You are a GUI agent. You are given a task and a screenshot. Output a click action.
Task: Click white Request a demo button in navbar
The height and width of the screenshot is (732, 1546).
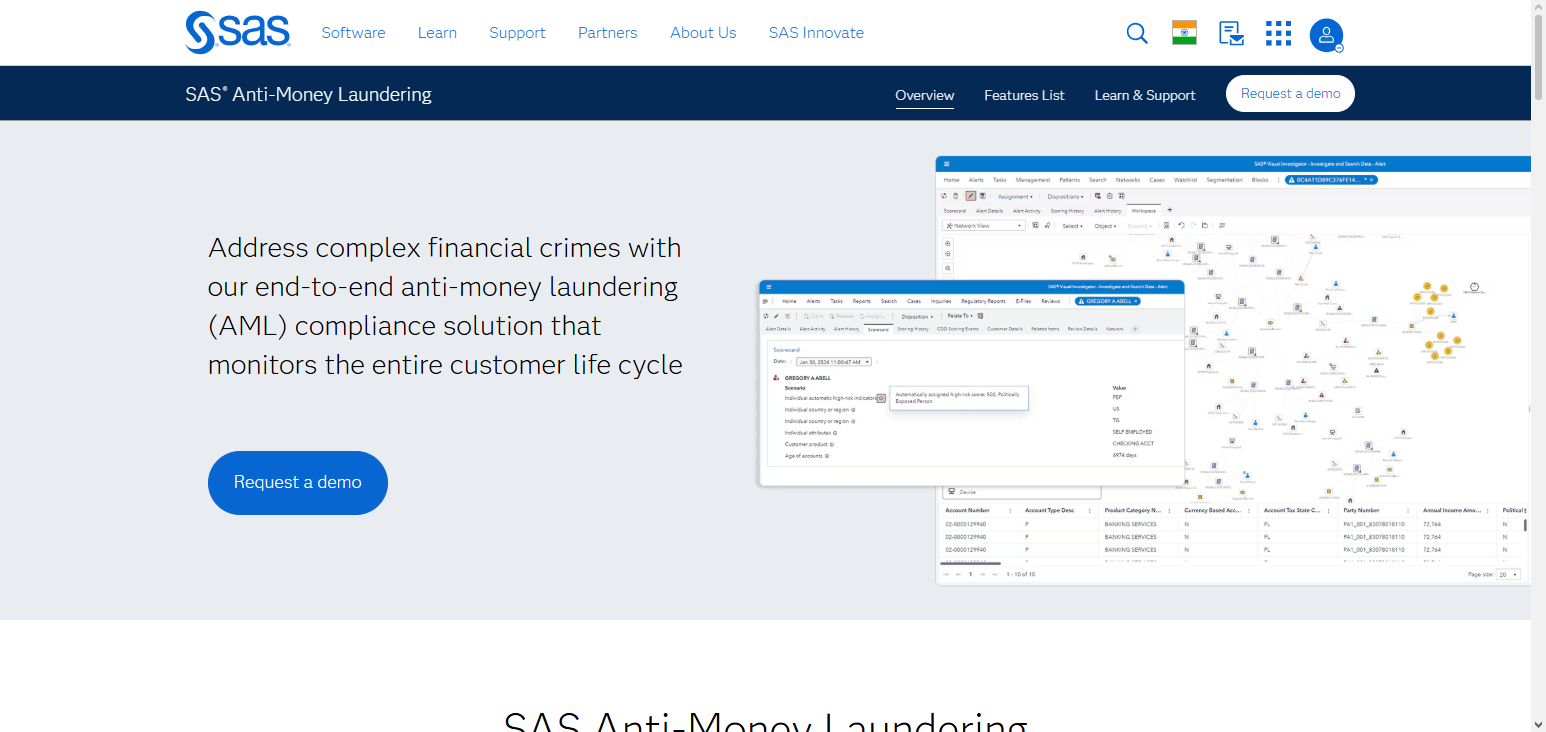click(x=1290, y=93)
